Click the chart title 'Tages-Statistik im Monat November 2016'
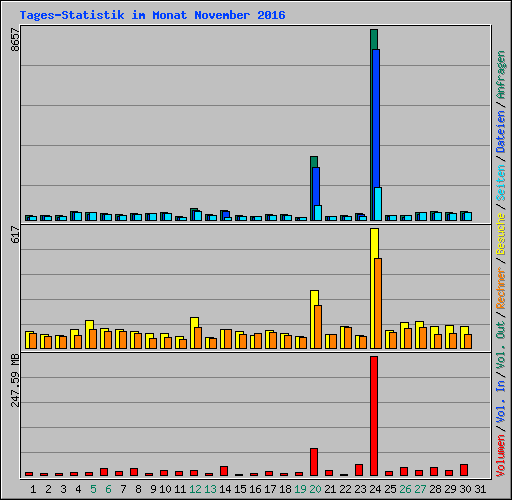Image resolution: width=512 pixels, height=500 pixels. click(x=152, y=15)
